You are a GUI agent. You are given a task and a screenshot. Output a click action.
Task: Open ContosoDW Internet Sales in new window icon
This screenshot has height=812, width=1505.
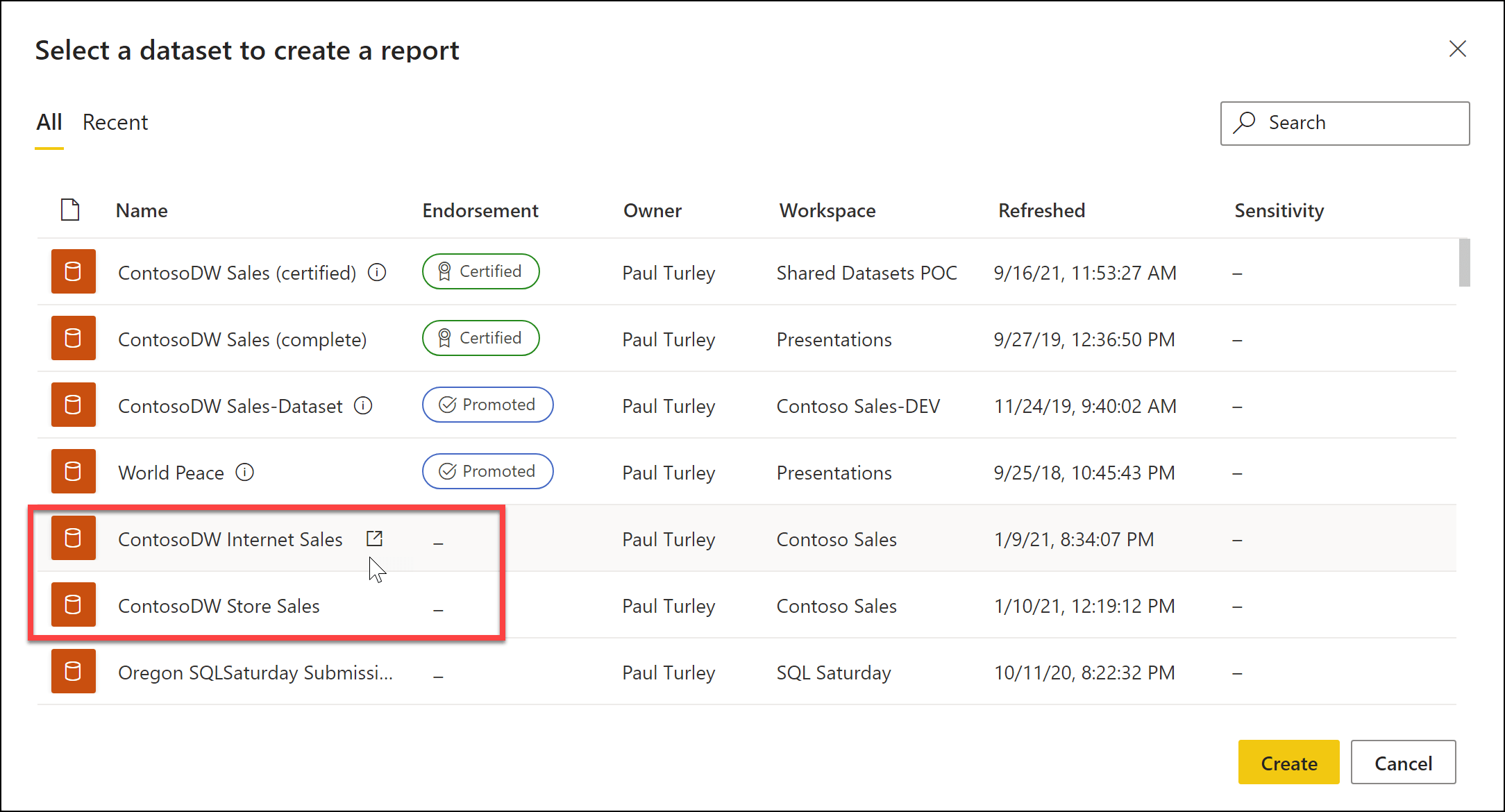click(375, 539)
